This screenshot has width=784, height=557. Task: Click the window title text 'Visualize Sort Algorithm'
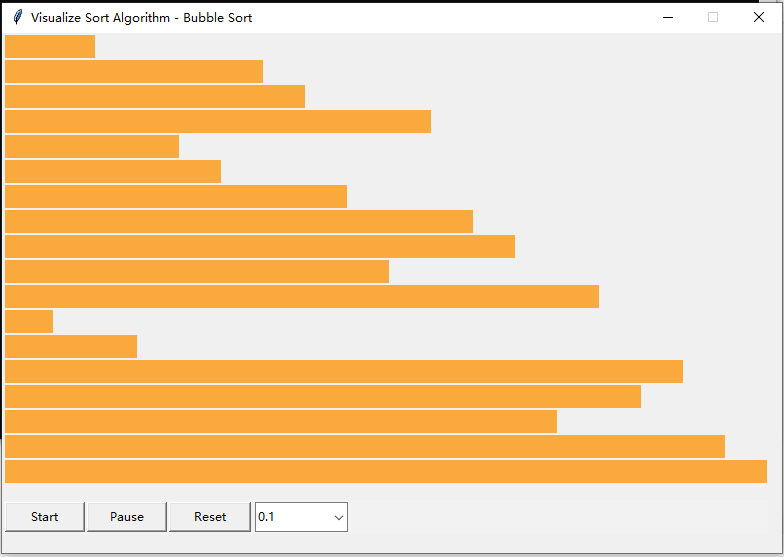tap(100, 17)
